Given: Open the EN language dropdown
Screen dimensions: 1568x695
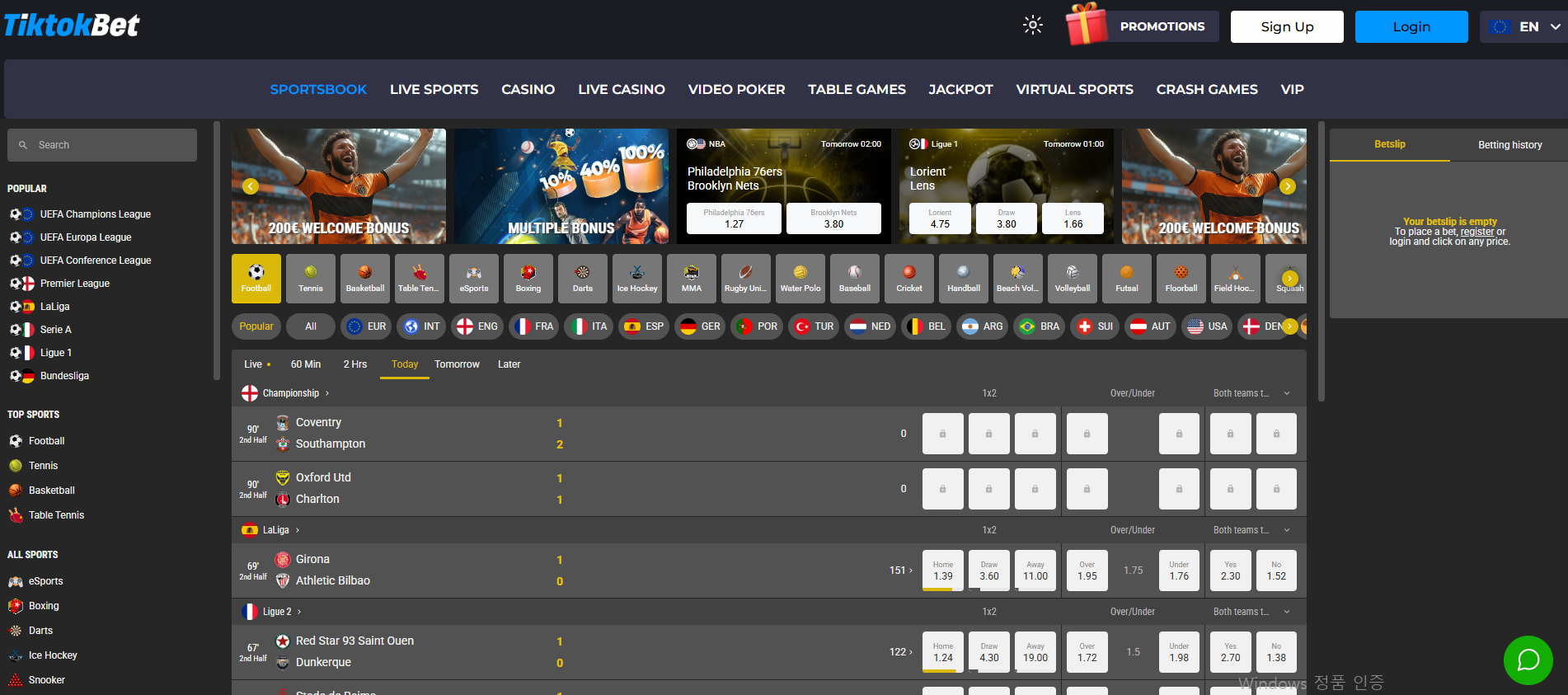Looking at the screenshot, I should tap(1523, 26).
